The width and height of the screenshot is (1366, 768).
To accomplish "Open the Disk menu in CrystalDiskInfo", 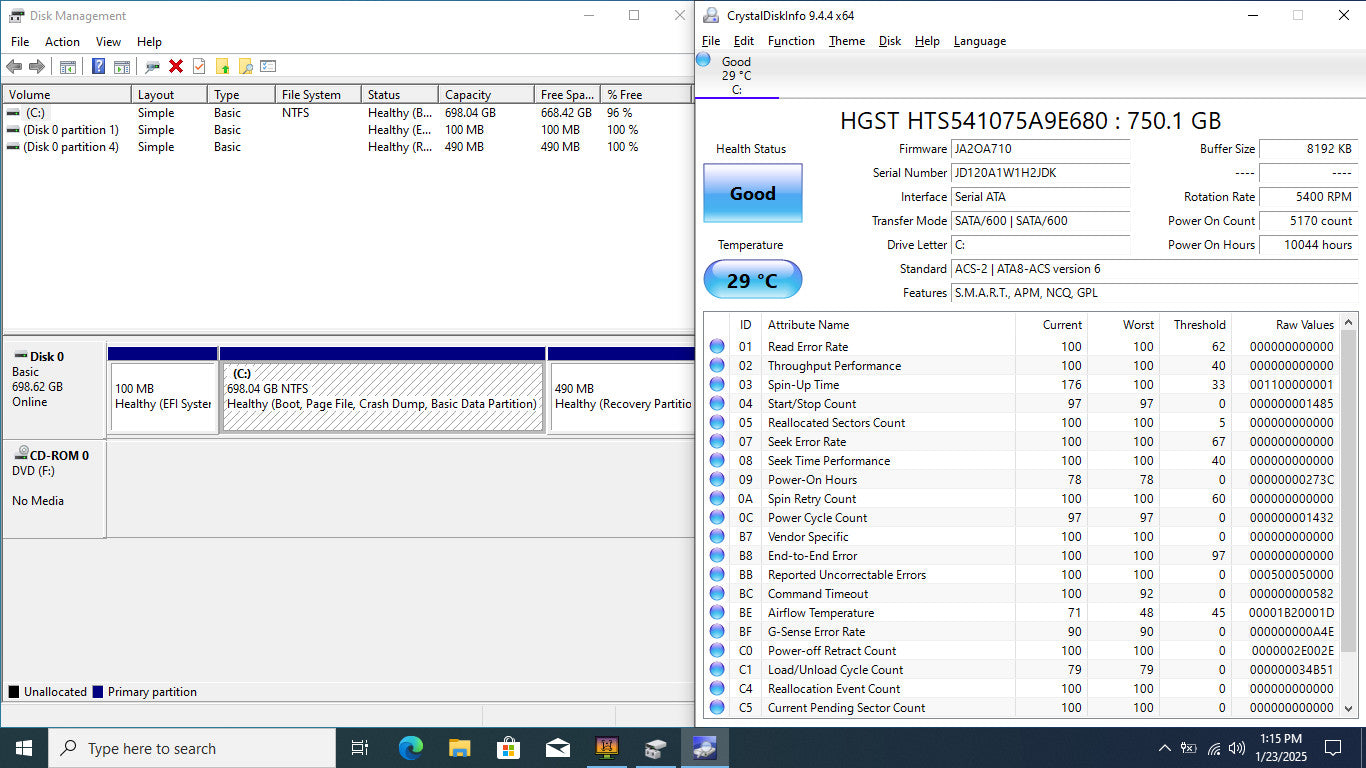I will [890, 41].
